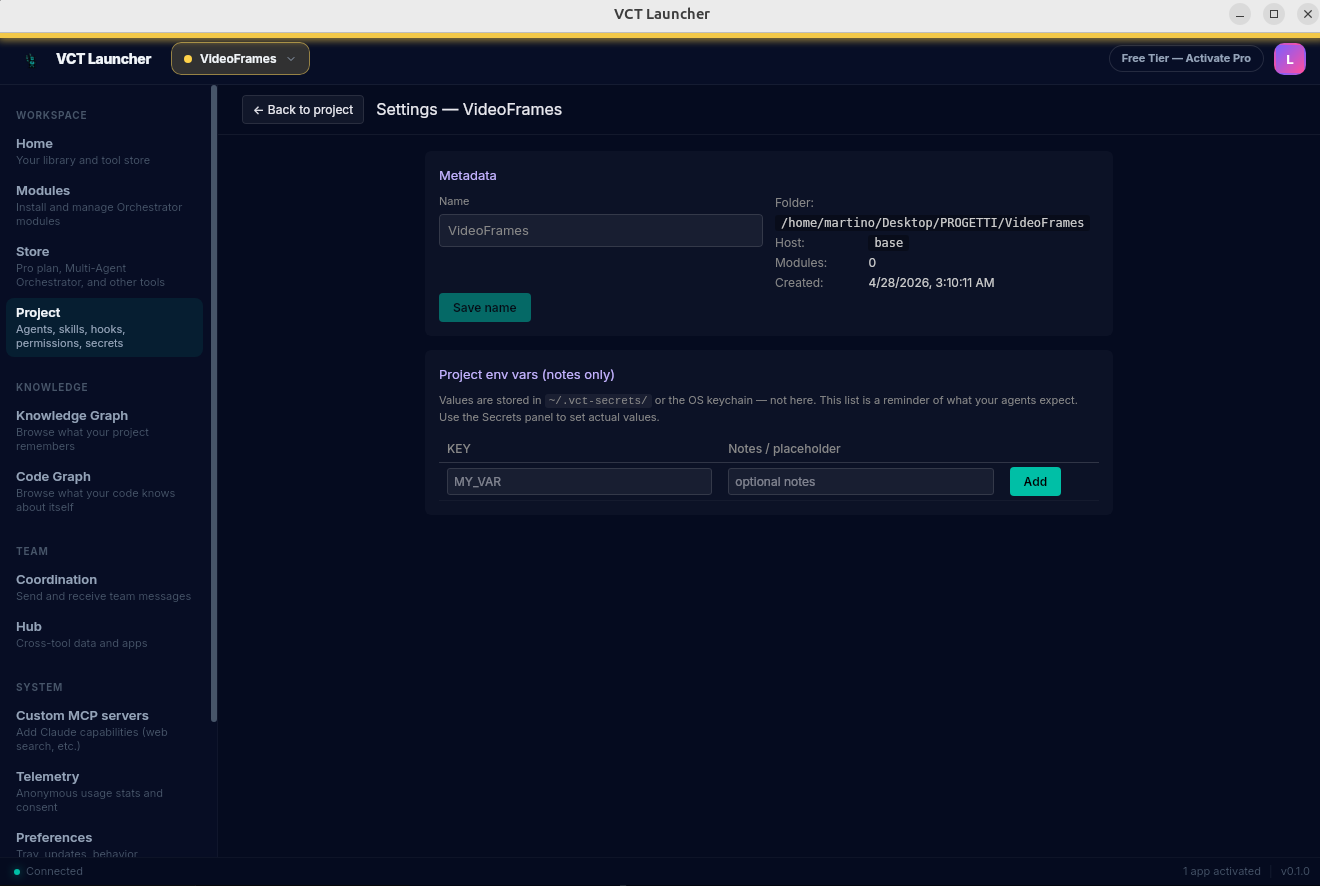Viewport: 1320px width, 886px height.
Task: Open Store in the sidebar
Action: 104,266
